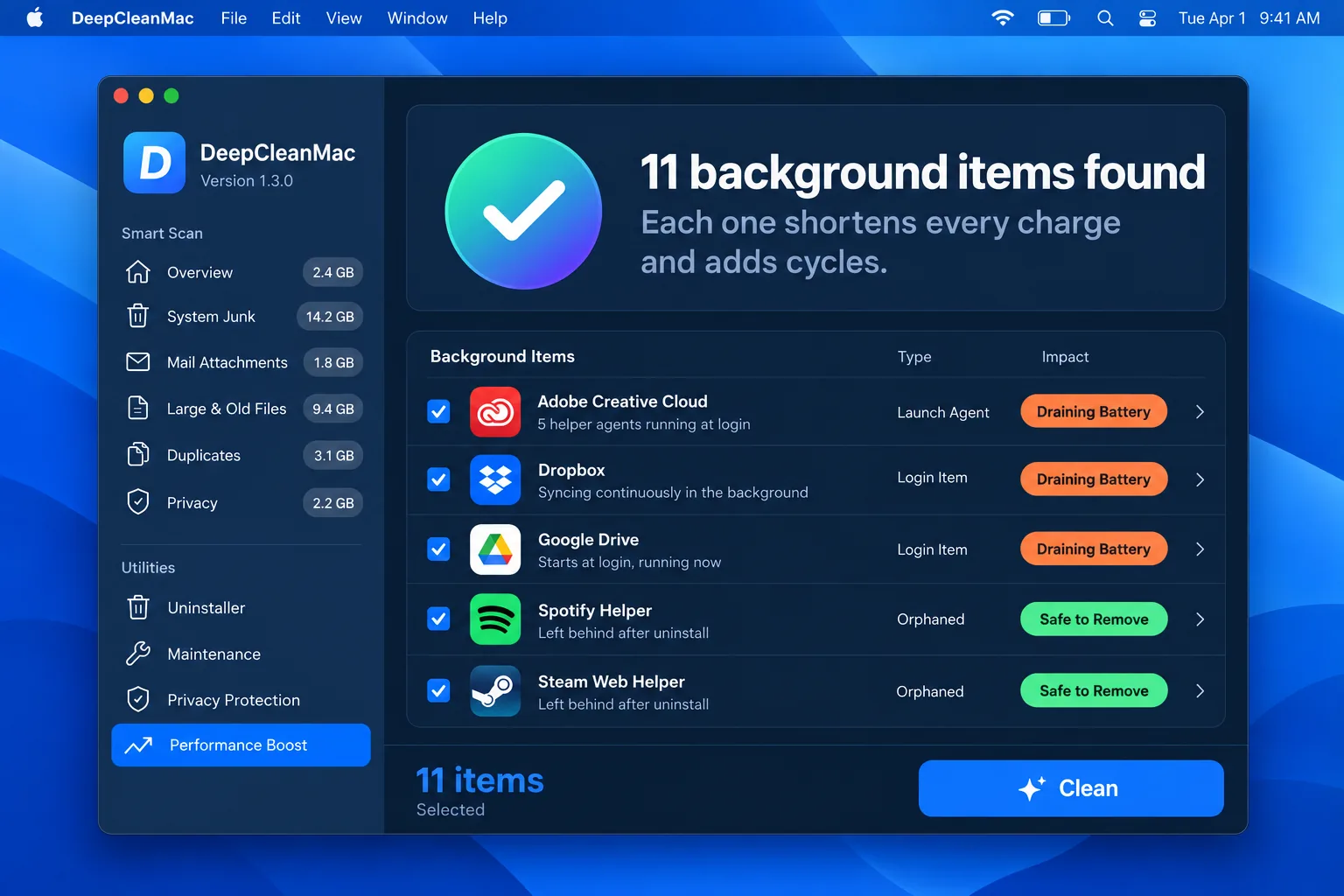Screen dimensions: 1344x896
Task: Uncheck the Adobe Creative Cloud checkbox
Action: click(438, 411)
